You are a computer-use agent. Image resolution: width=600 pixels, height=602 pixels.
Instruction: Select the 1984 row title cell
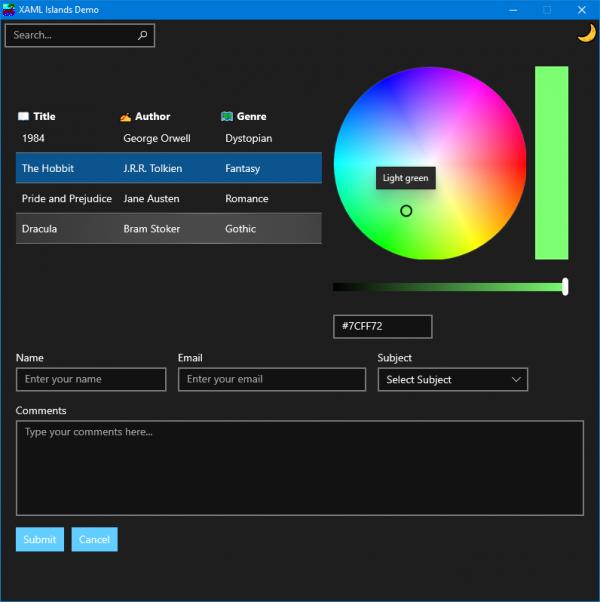[x=33, y=138]
